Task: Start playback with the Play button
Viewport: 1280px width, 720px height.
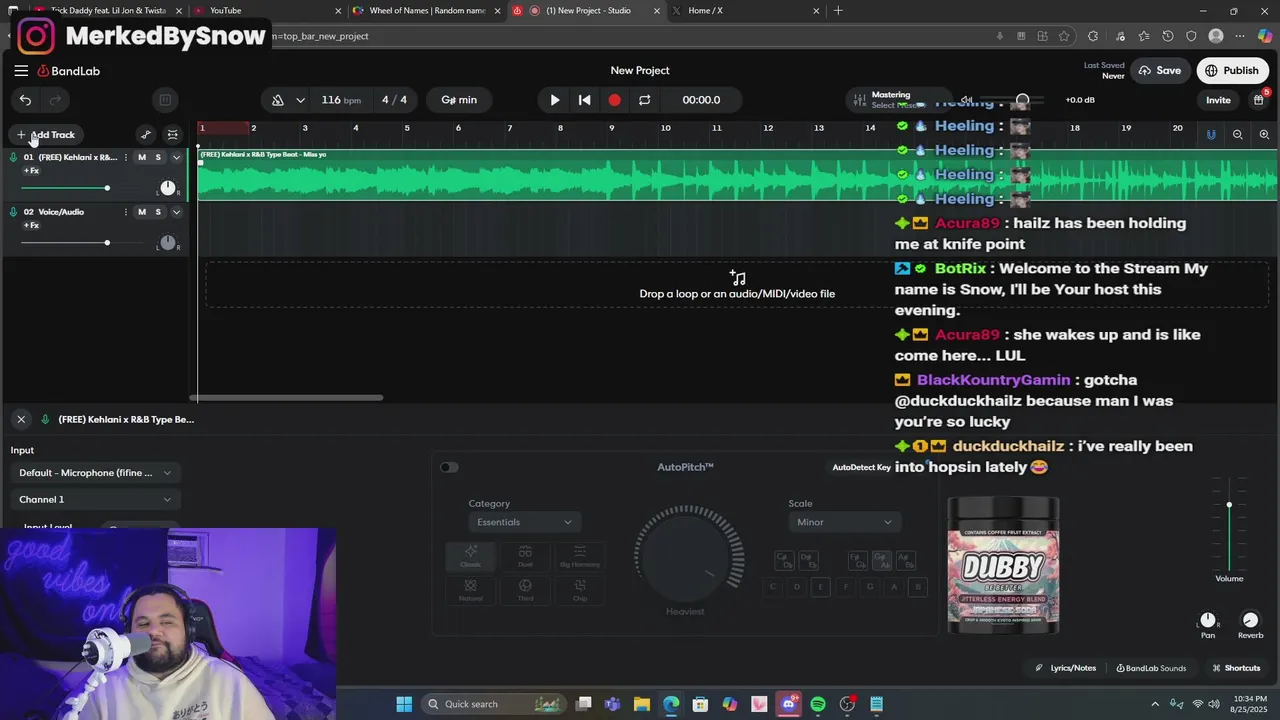Action: 555,100
